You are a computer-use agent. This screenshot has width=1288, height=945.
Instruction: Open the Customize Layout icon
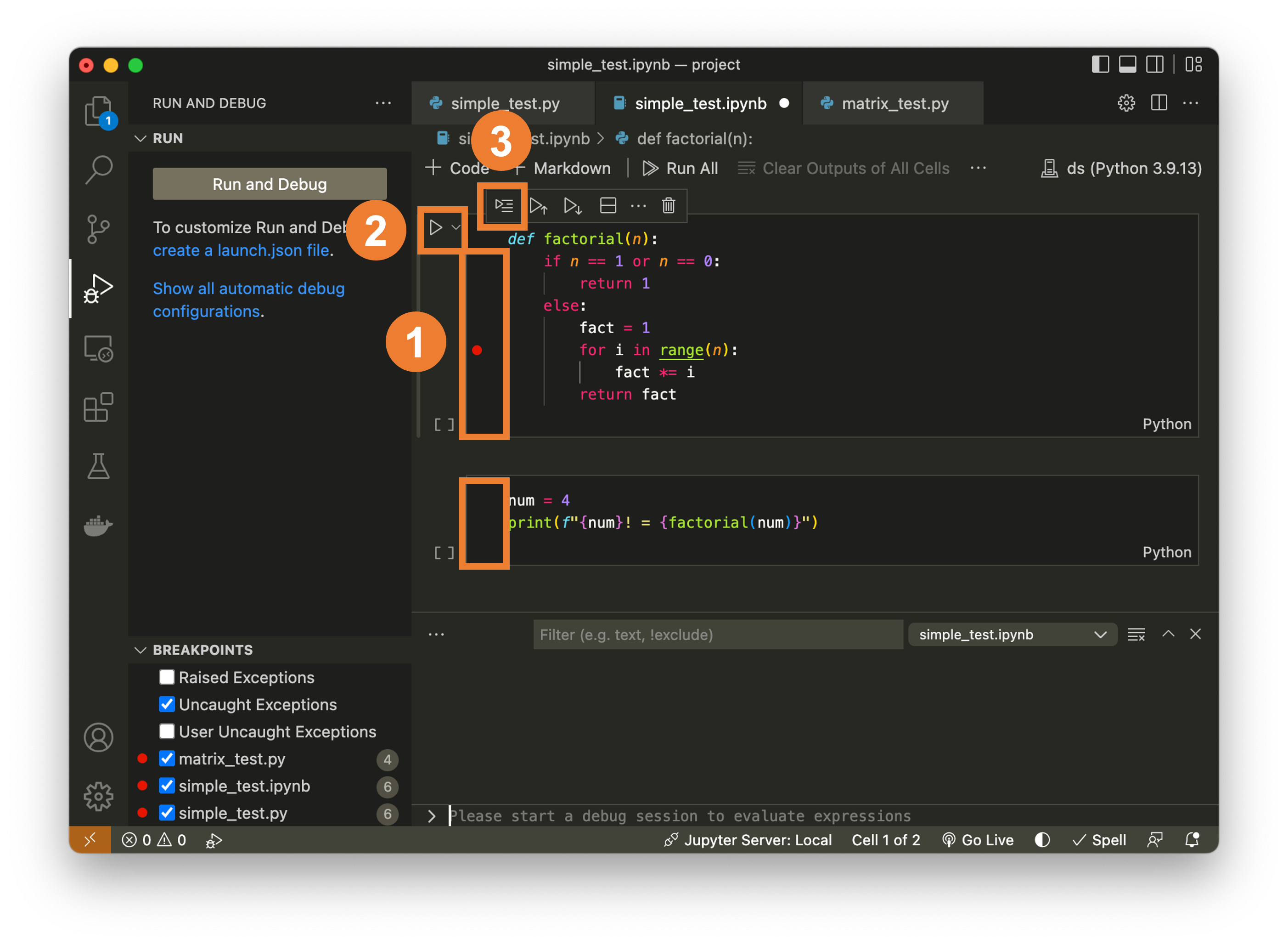pos(1194,64)
